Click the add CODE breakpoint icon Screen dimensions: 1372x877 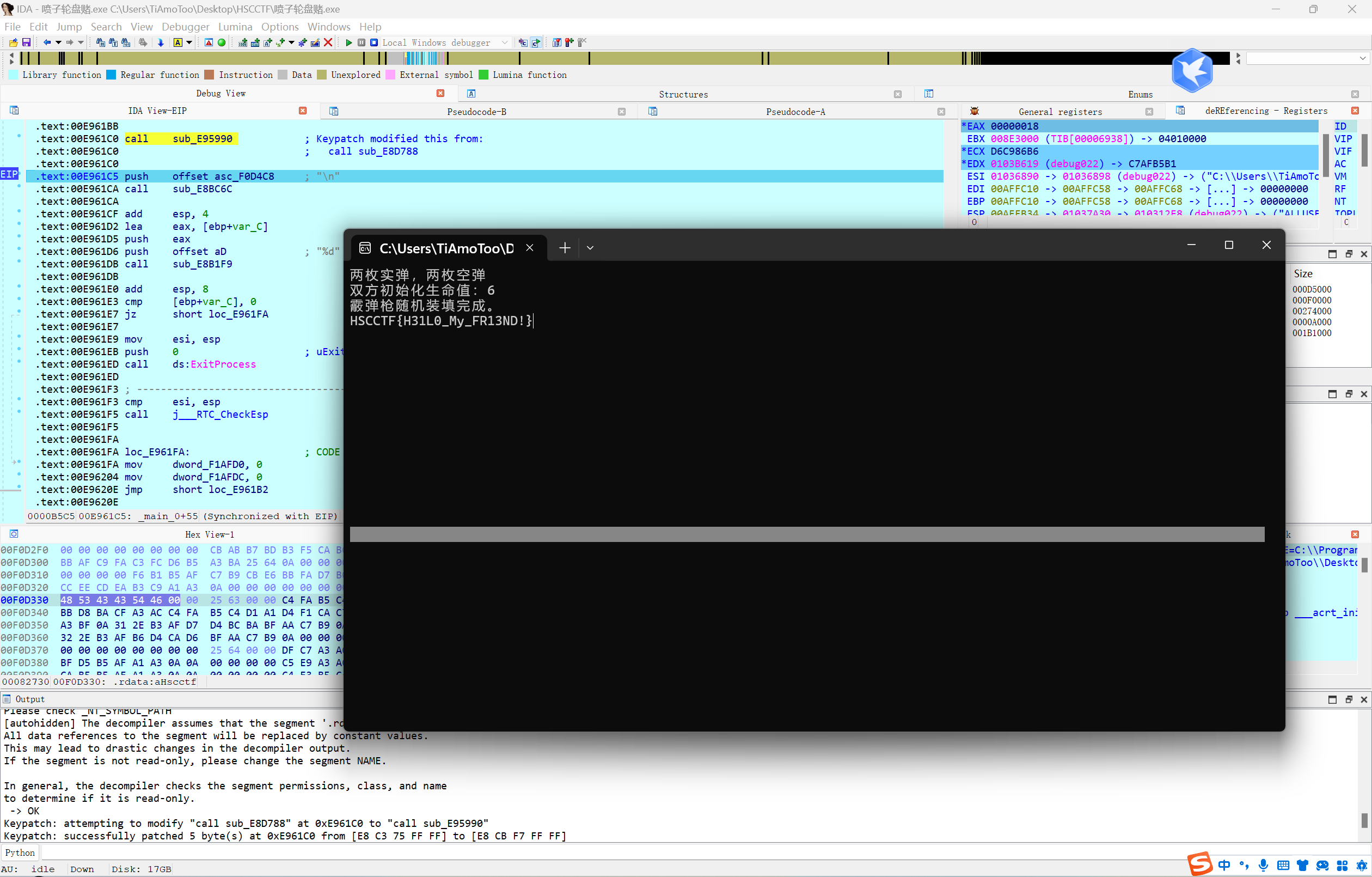(x=243, y=43)
